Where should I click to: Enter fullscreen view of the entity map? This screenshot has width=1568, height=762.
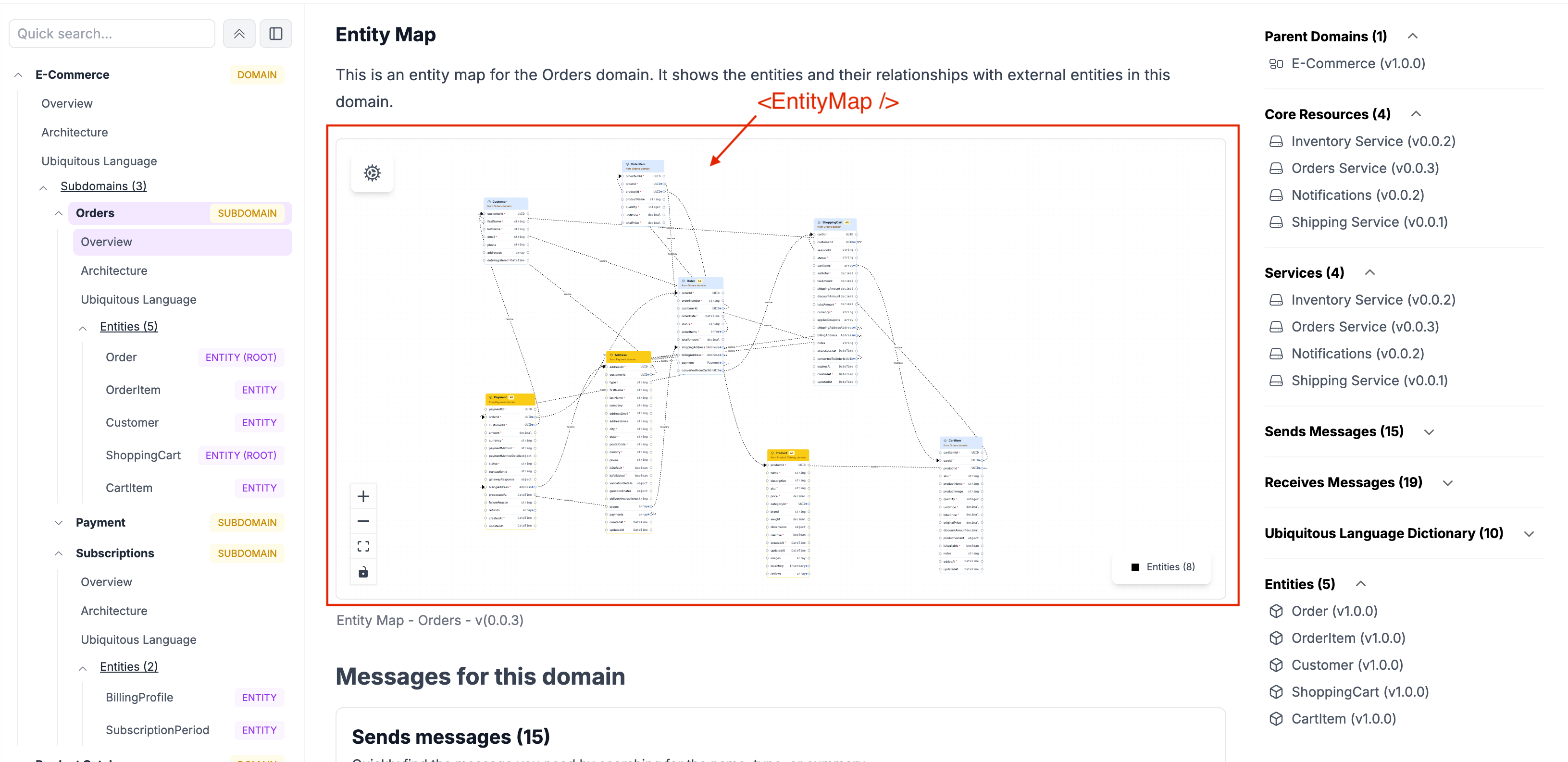tap(363, 545)
